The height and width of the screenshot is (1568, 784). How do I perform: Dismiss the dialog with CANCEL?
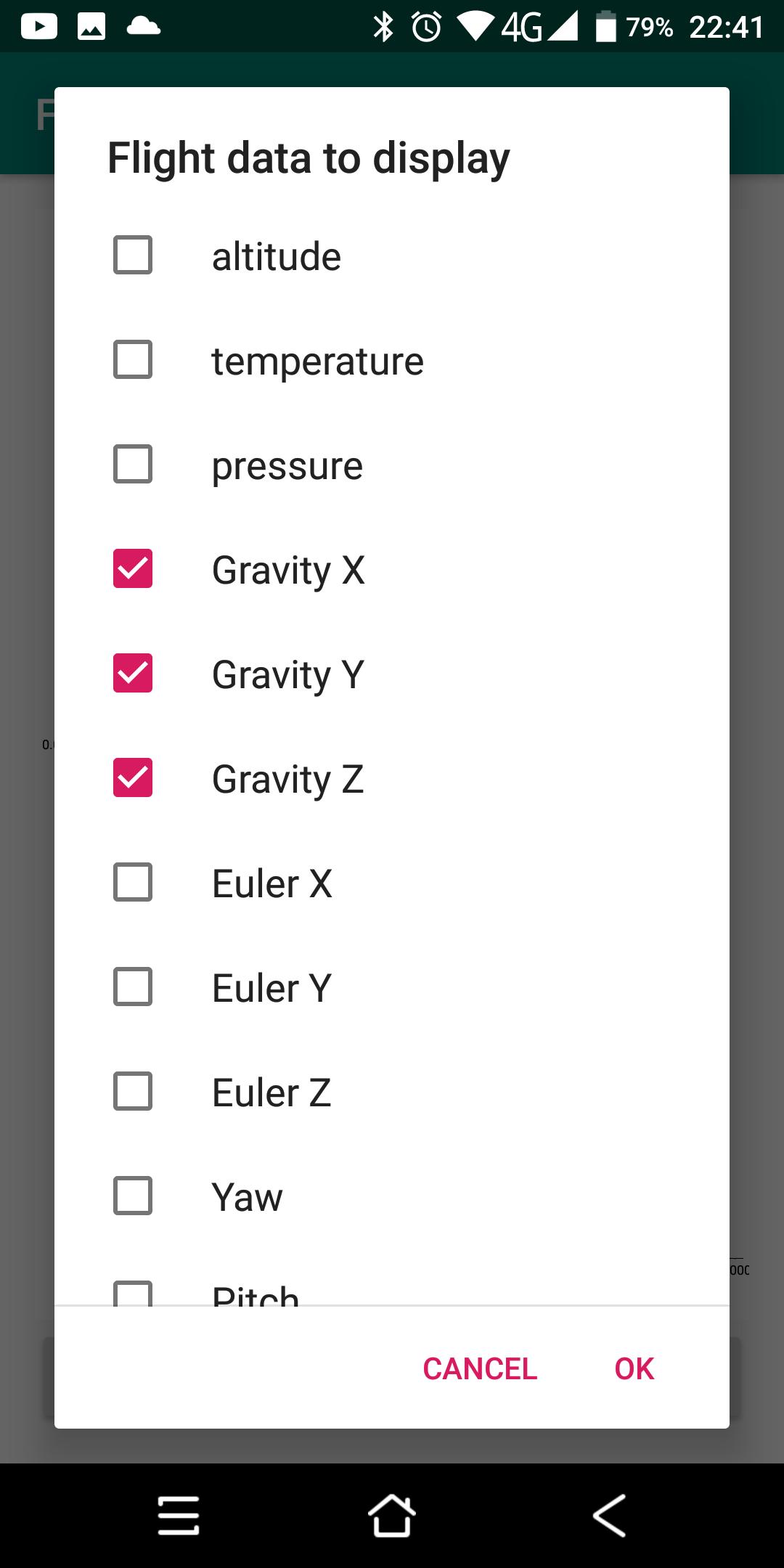480,1369
